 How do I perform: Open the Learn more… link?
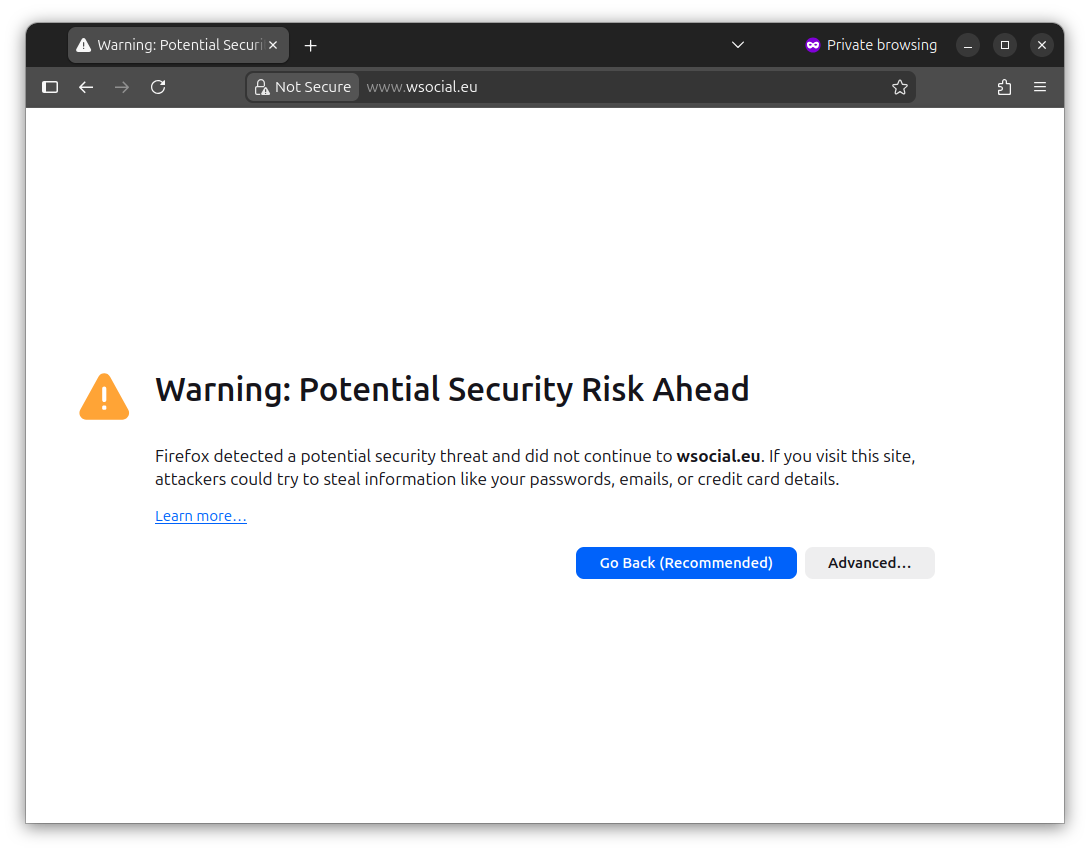[x=201, y=516]
